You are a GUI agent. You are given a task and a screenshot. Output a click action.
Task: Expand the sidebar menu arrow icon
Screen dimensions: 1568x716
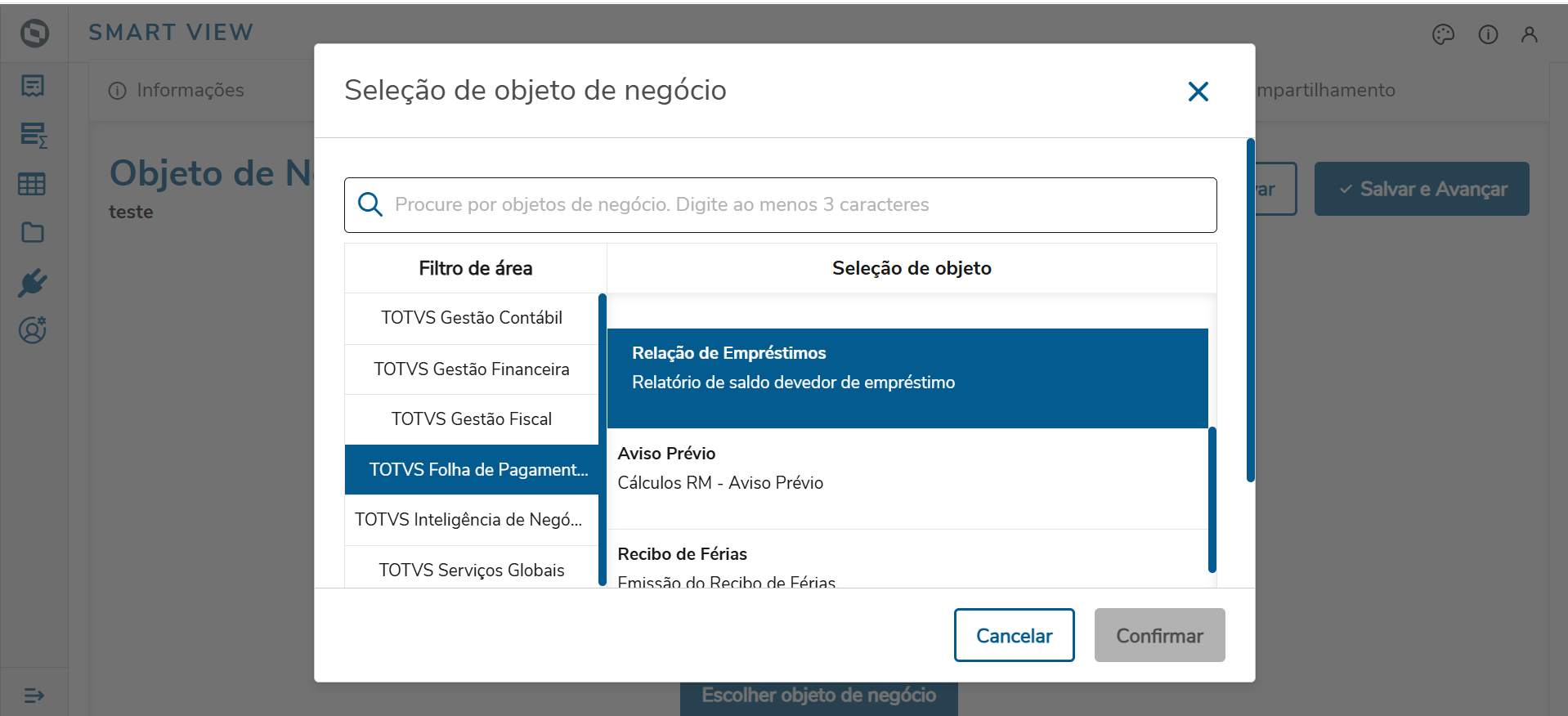pyautogui.click(x=34, y=696)
